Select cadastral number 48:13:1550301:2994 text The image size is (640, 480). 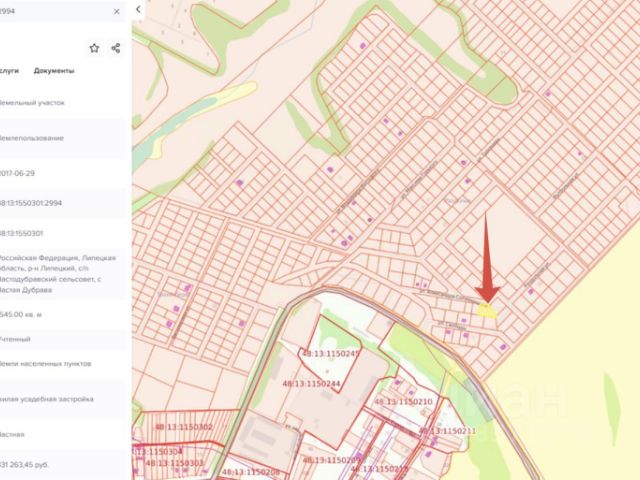point(31,203)
